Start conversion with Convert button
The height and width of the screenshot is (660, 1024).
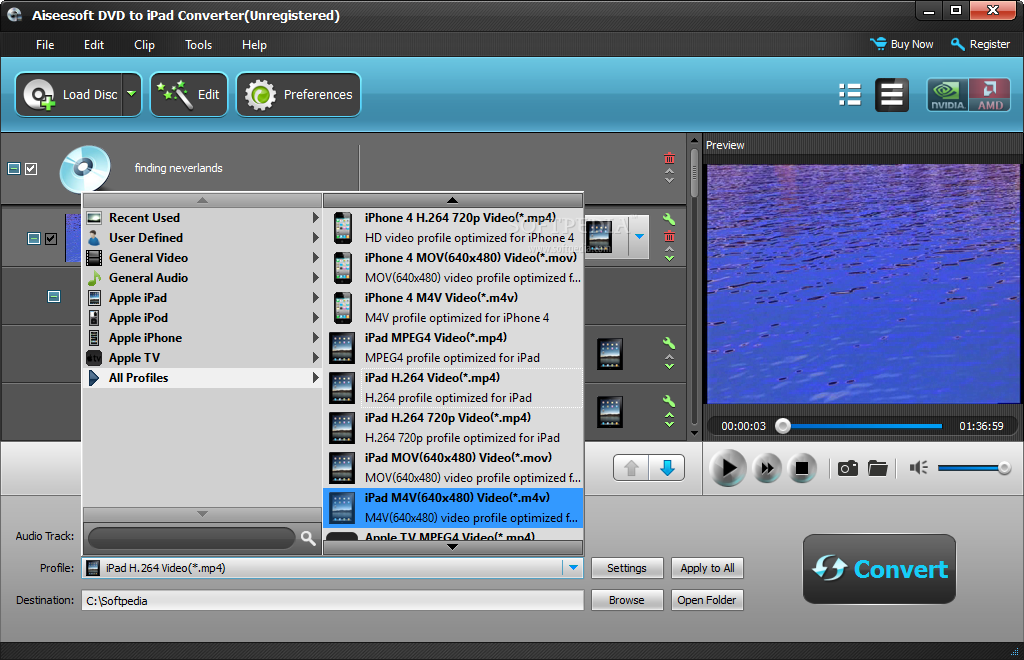tap(879, 569)
